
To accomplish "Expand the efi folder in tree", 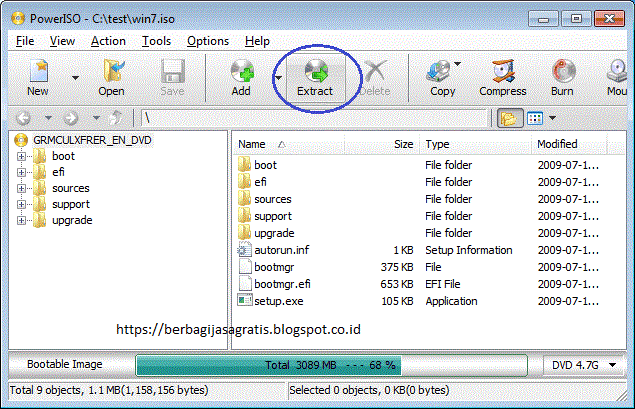I will click(21, 173).
